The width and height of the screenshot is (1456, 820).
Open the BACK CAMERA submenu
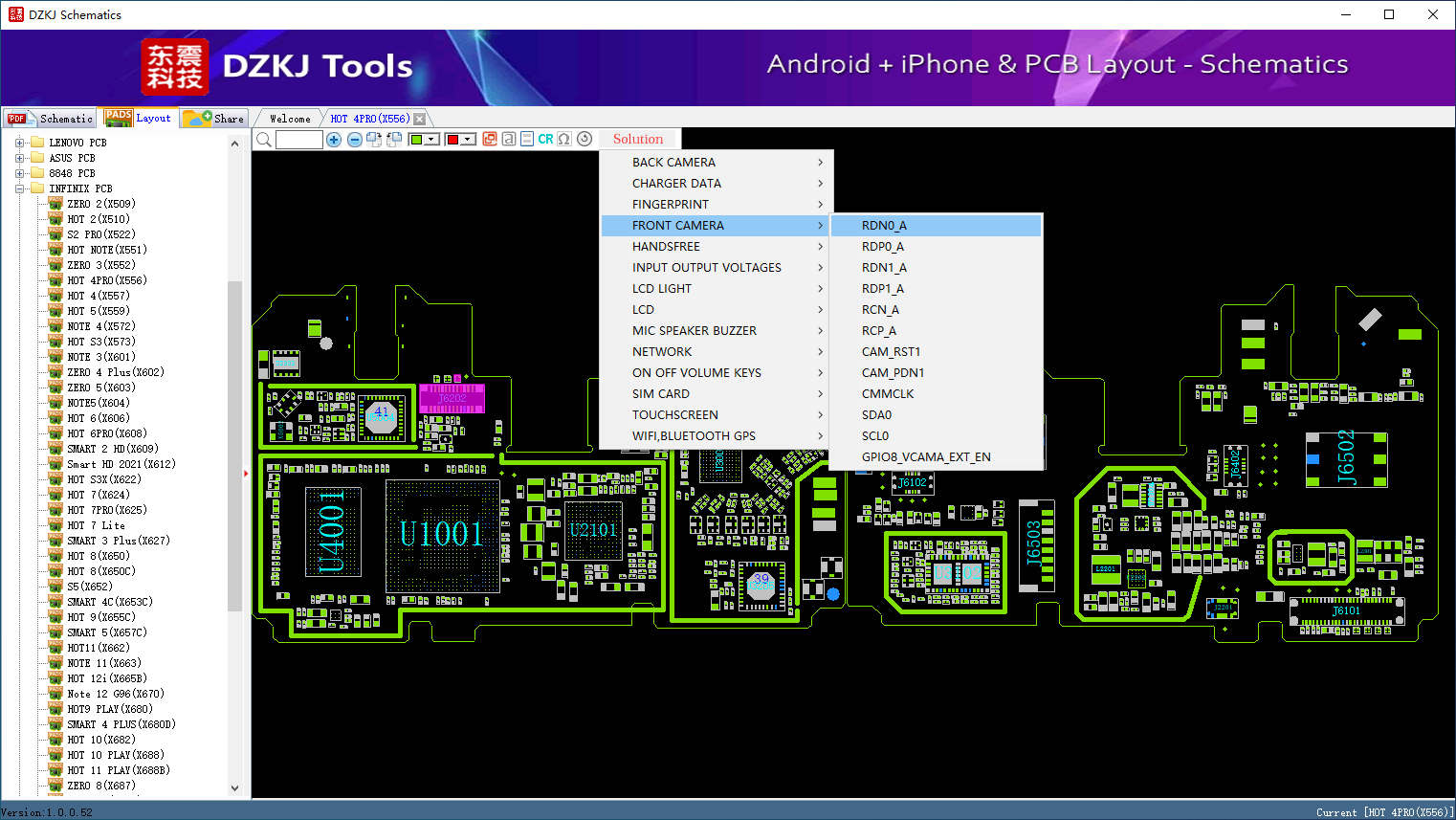coord(717,162)
